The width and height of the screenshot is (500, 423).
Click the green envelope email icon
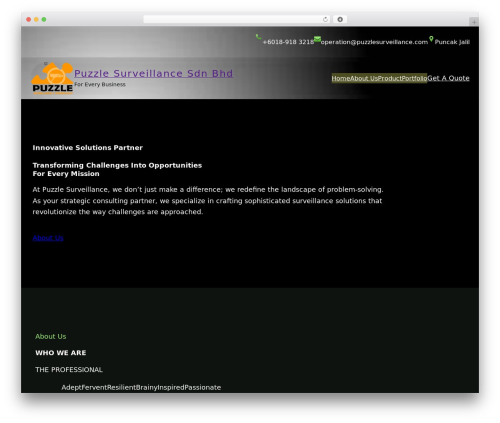tap(317, 39)
